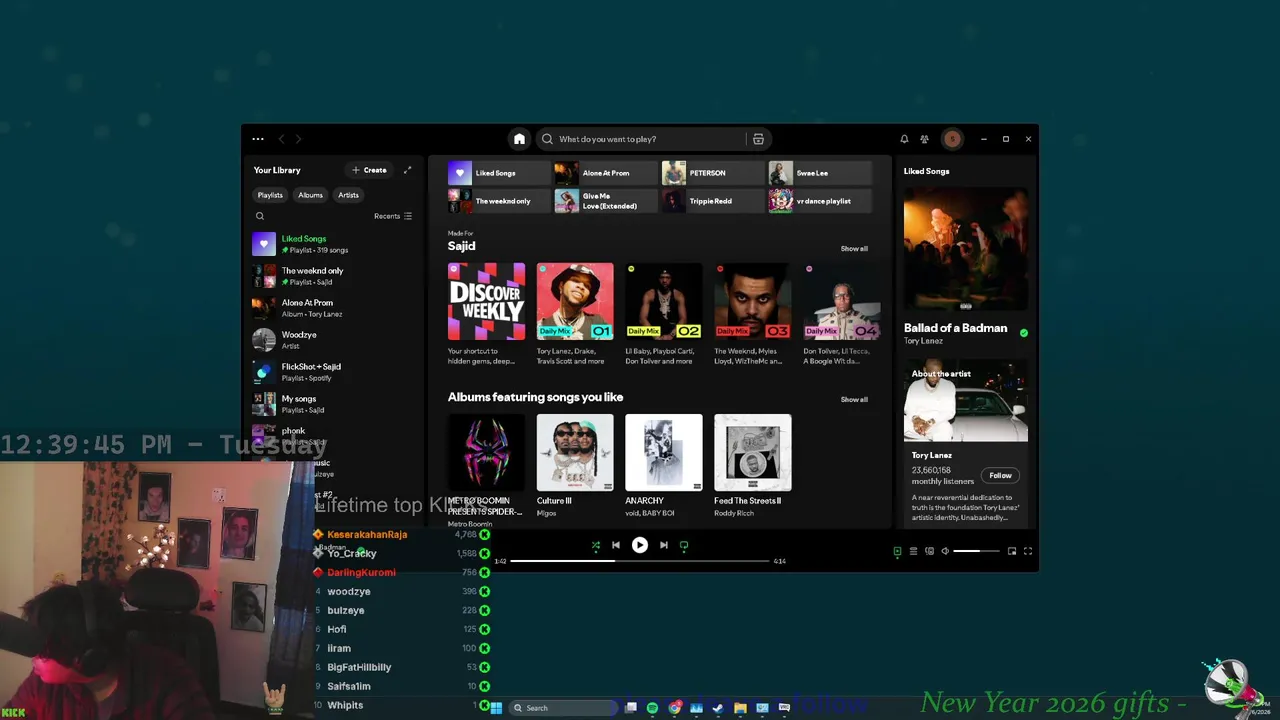Open the notifications bell
The image size is (1280, 720).
coord(904,139)
